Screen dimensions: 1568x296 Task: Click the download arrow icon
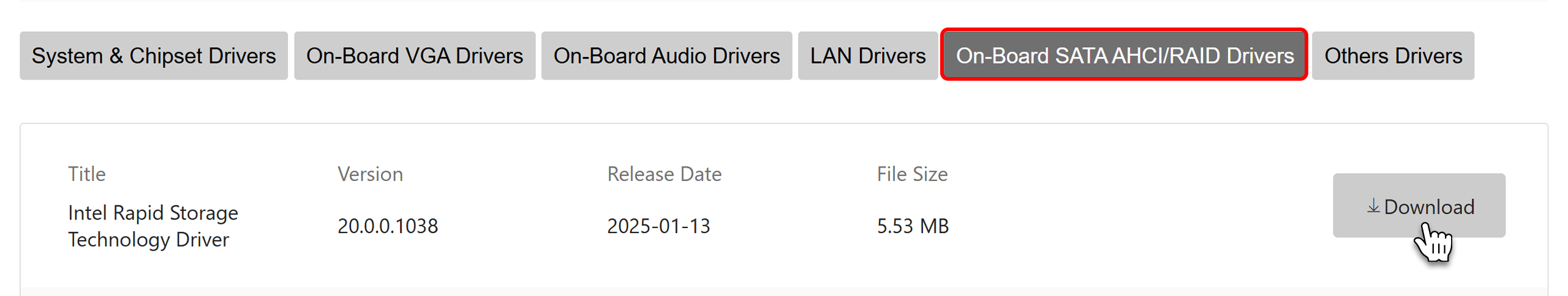pos(1374,207)
